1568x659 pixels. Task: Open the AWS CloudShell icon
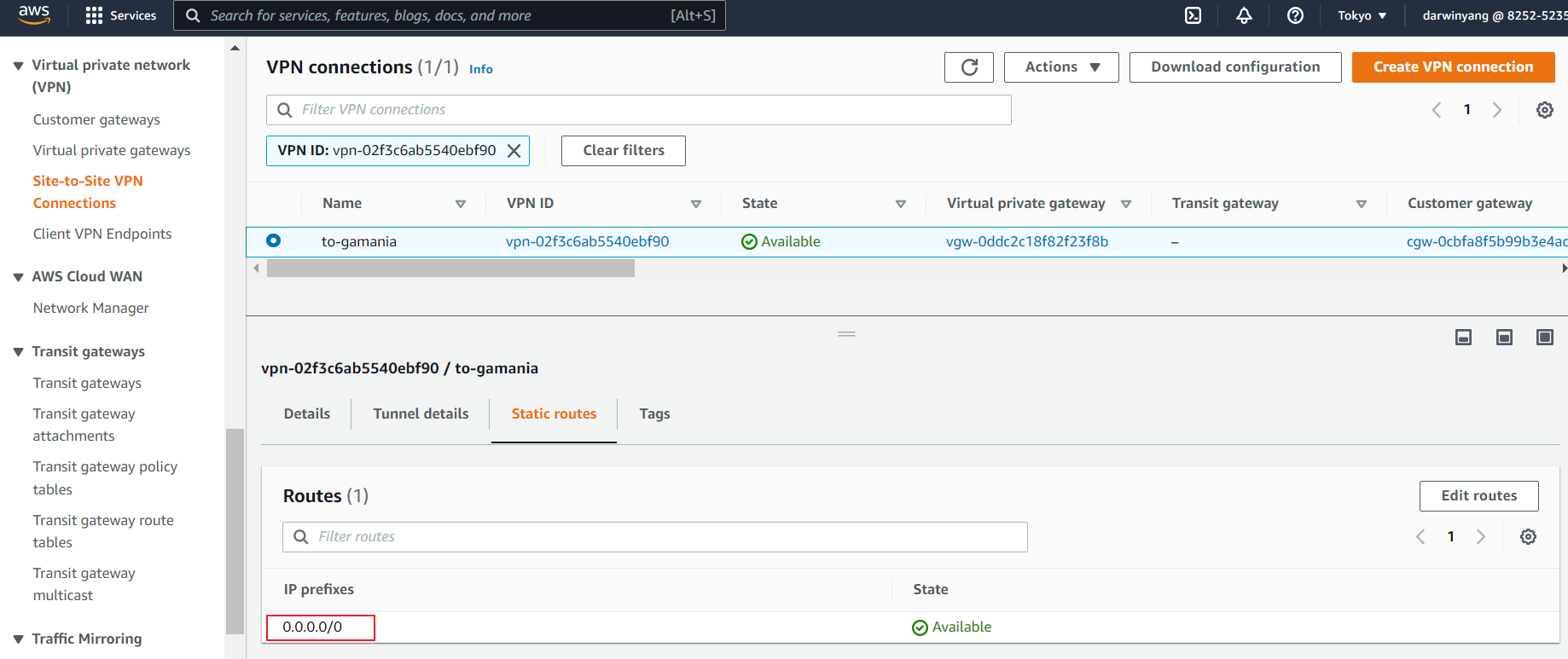[x=1193, y=15]
